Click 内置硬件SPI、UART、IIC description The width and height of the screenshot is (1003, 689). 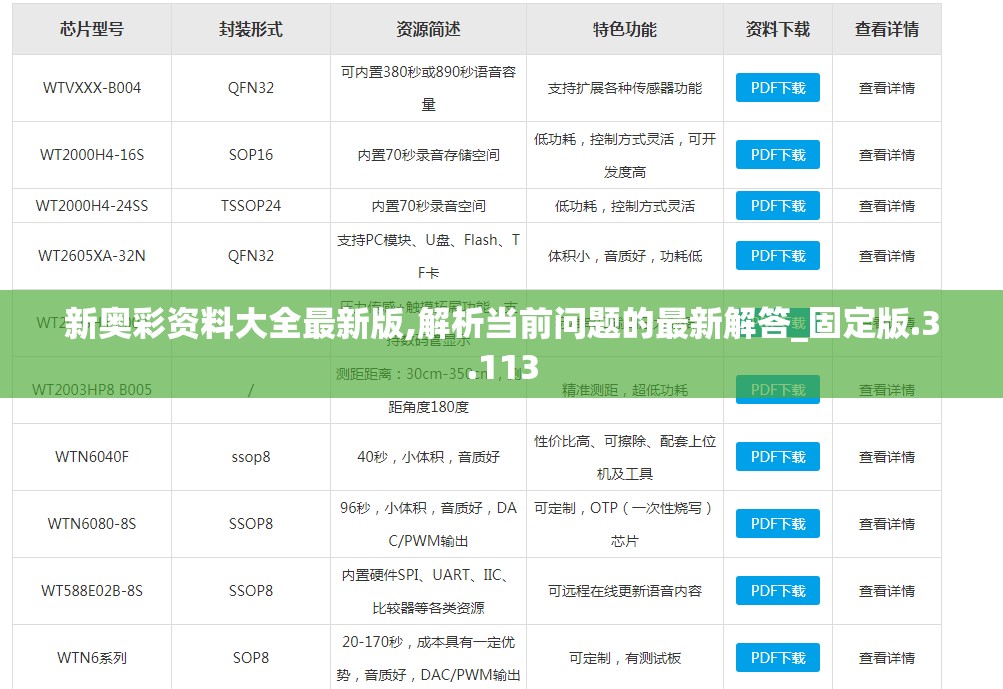tap(428, 591)
